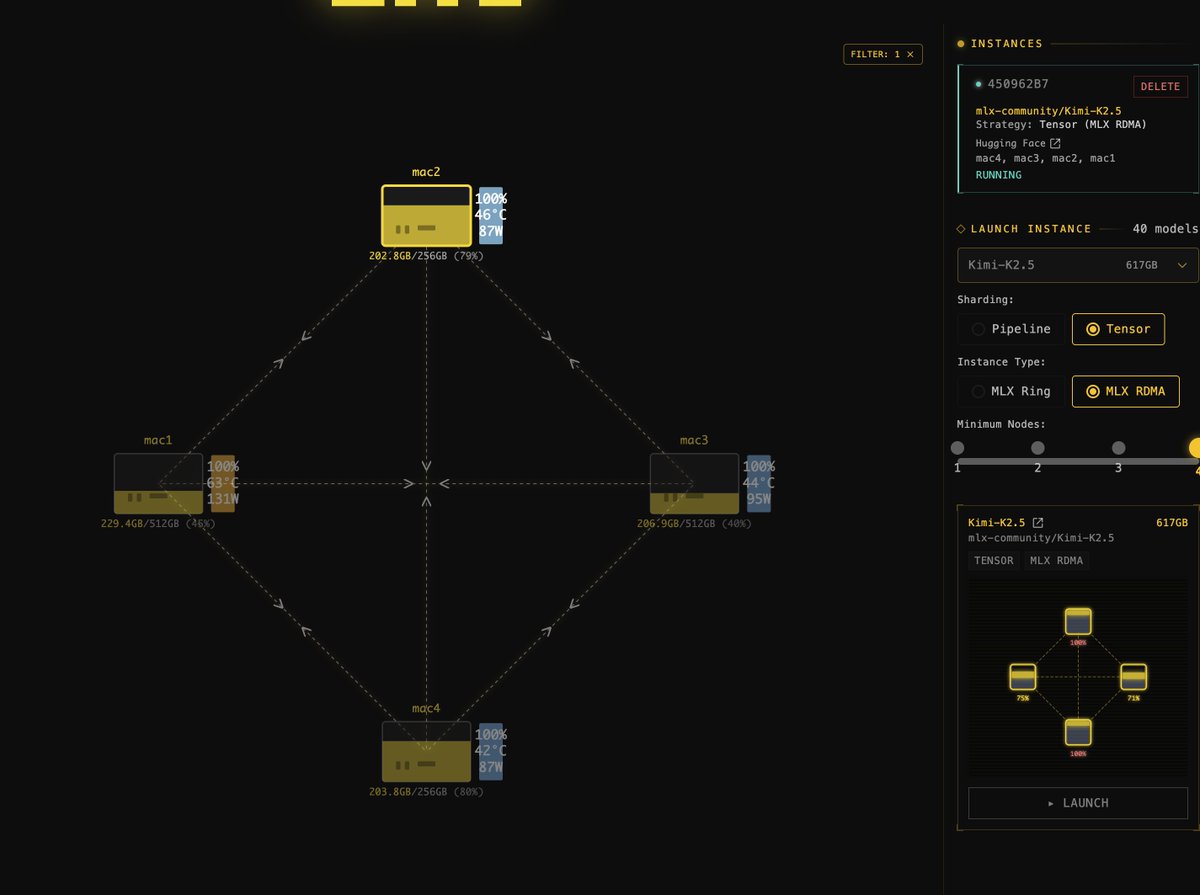Open Hugging Face external link icon

click(x=1055, y=143)
